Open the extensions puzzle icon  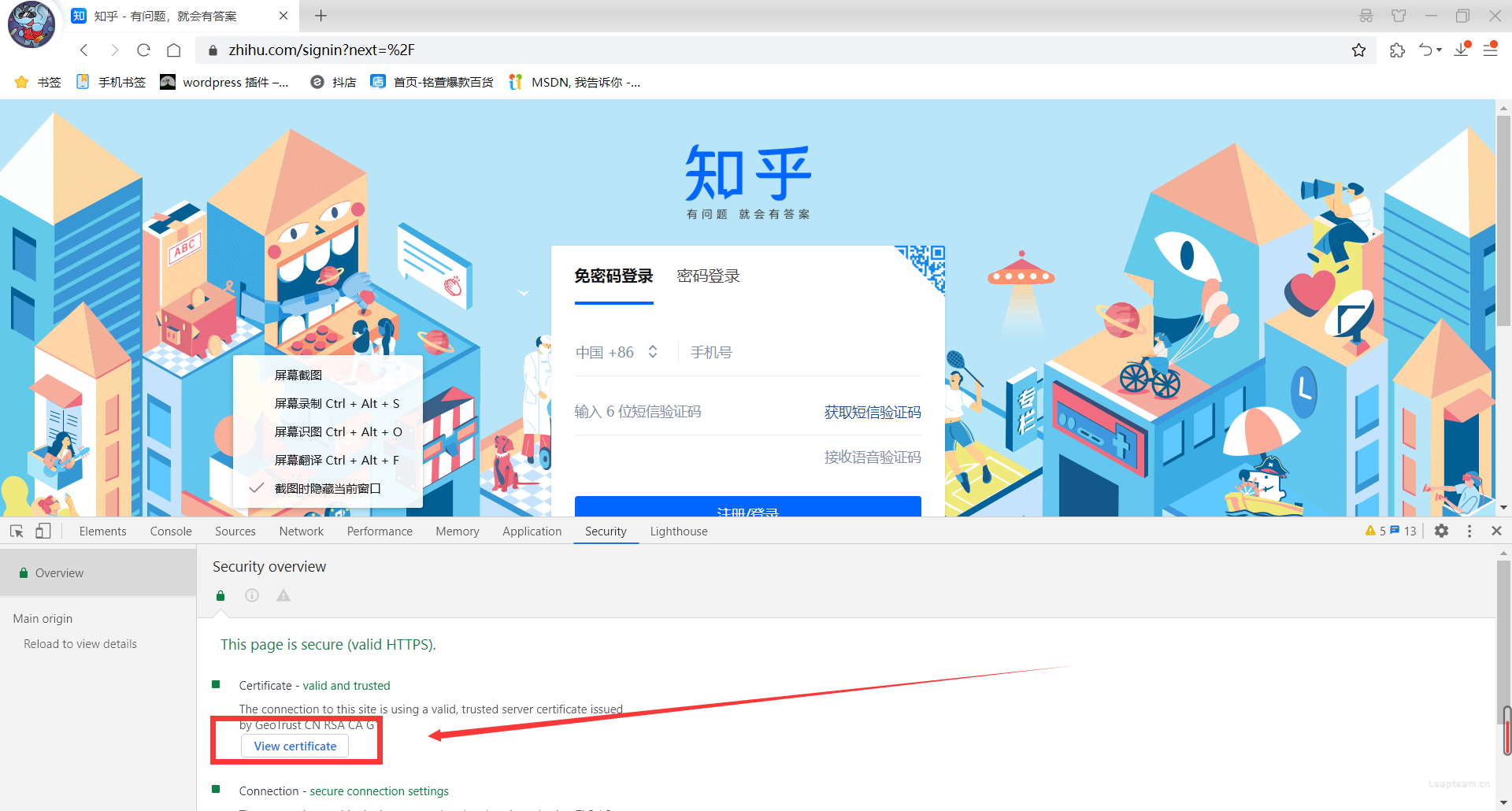point(1397,50)
